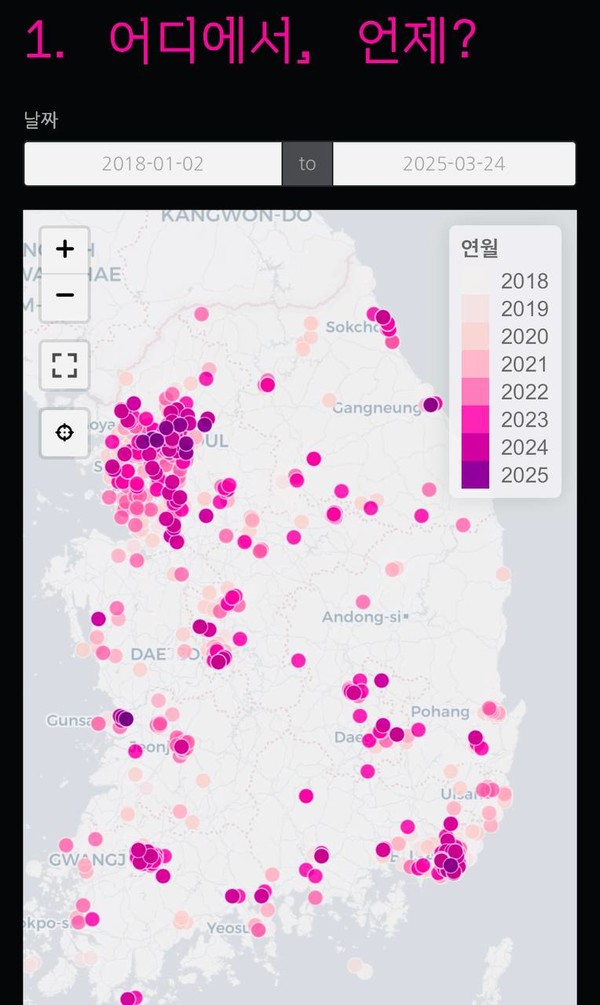Click the 'Gangneung' map label
Viewport: 600px width, 1005px height.
(376, 408)
